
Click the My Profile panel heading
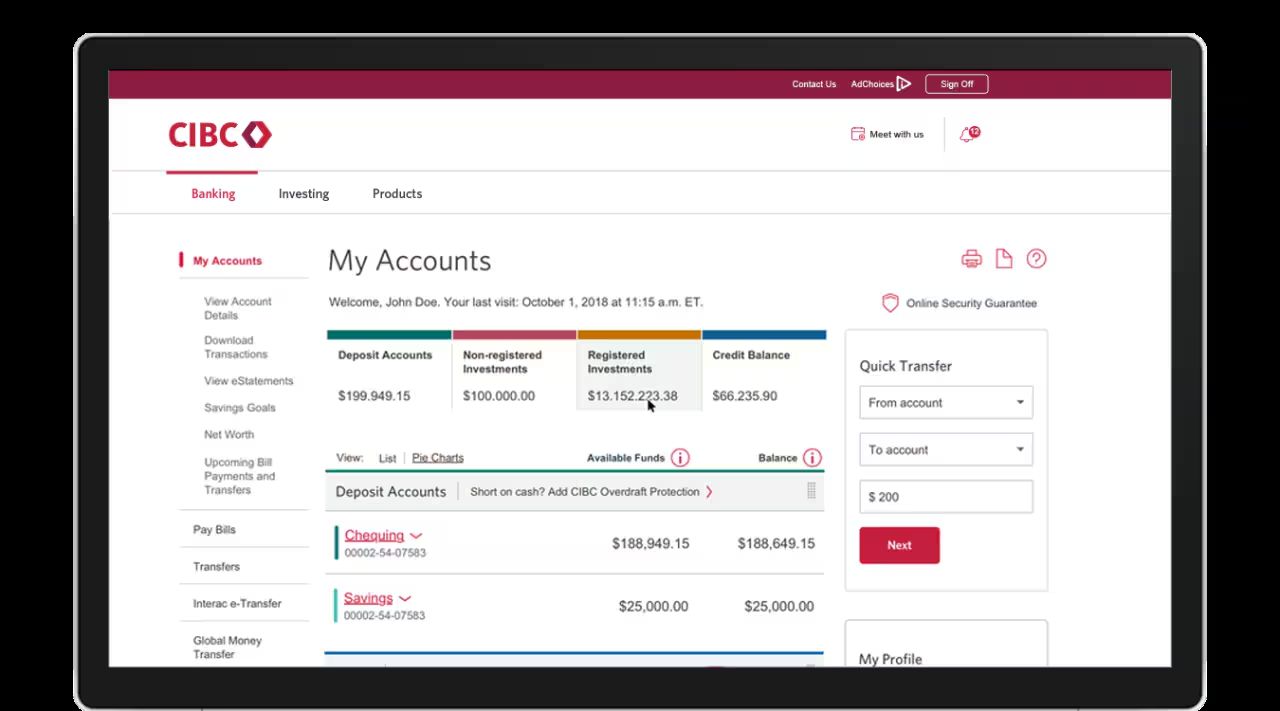pos(890,659)
